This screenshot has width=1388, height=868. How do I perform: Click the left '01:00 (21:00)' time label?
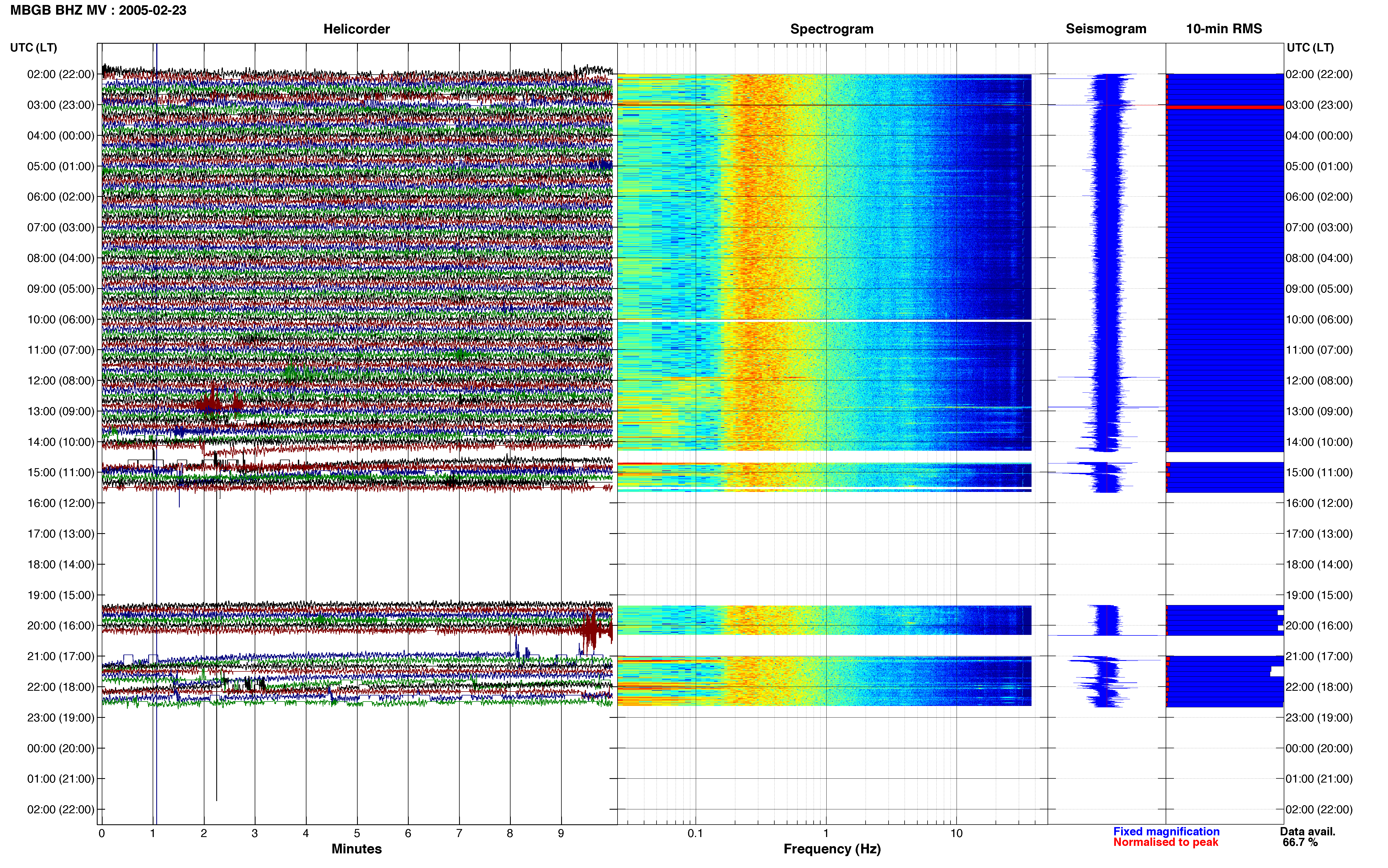60,779
